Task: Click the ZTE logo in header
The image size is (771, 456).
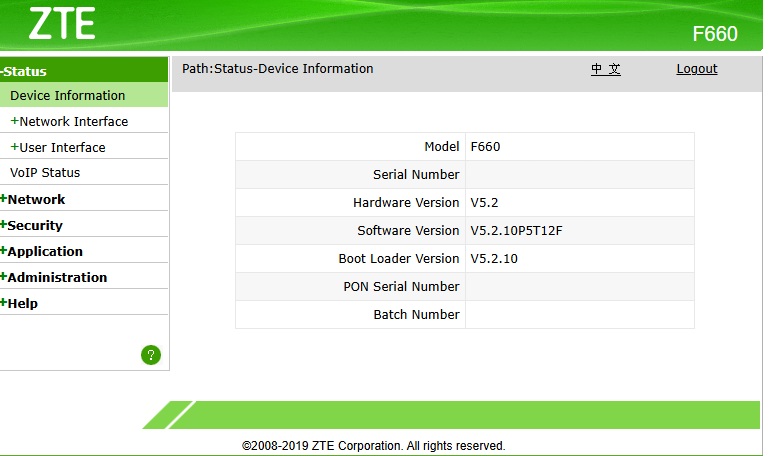Action: [62, 23]
